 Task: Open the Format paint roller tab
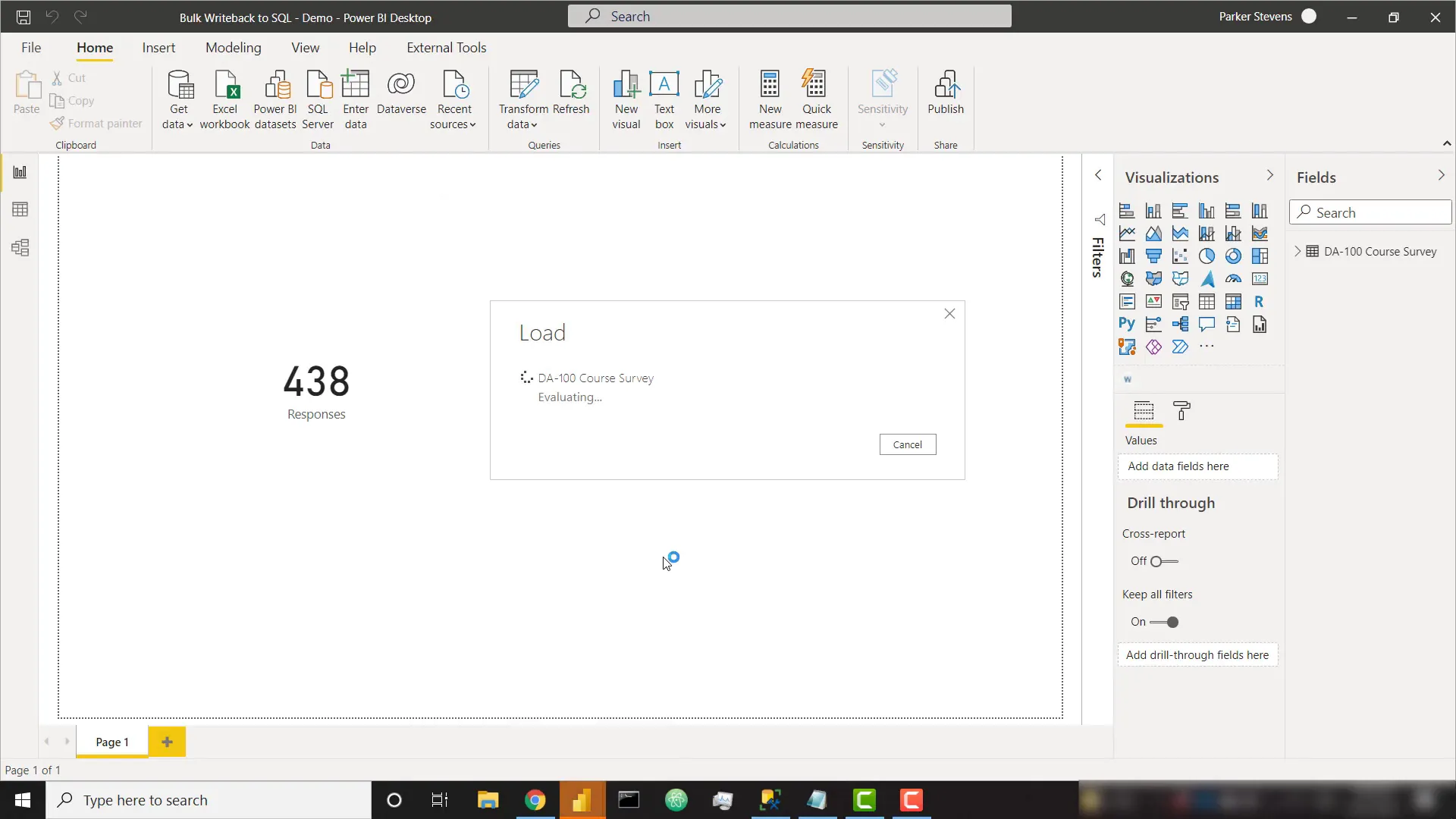click(x=1181, y=412)
